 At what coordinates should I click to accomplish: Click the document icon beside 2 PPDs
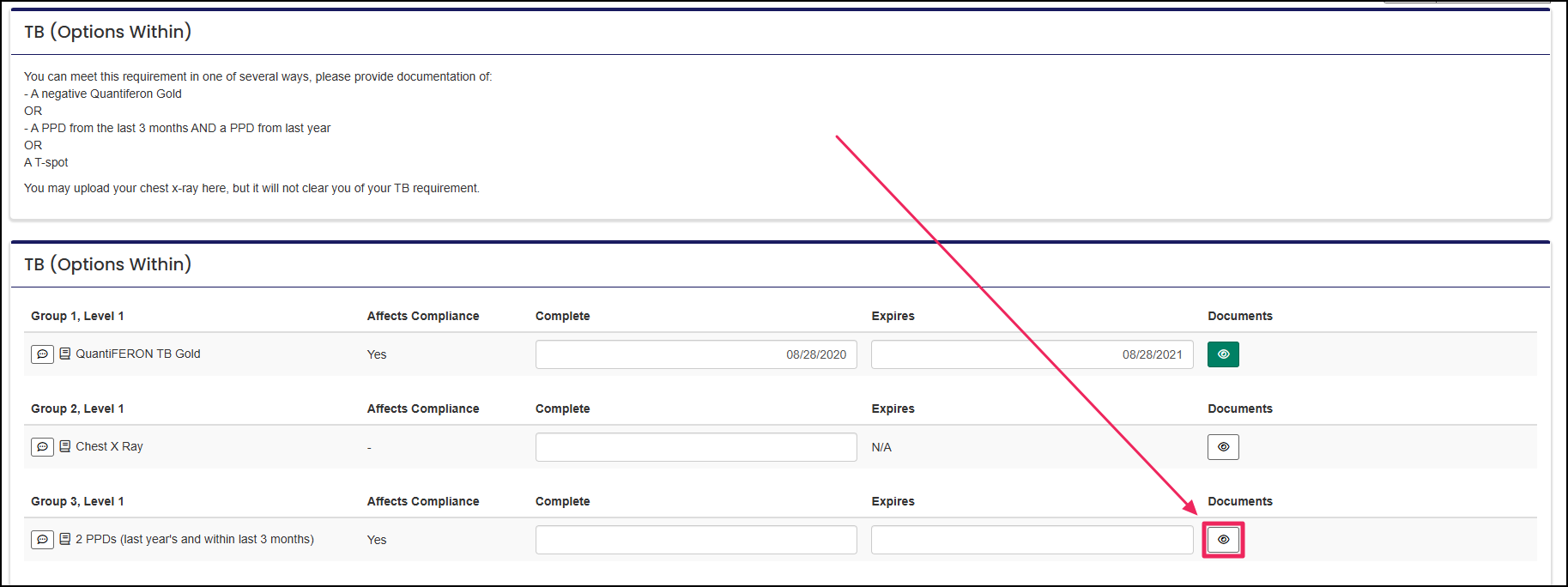coord(65,539)
